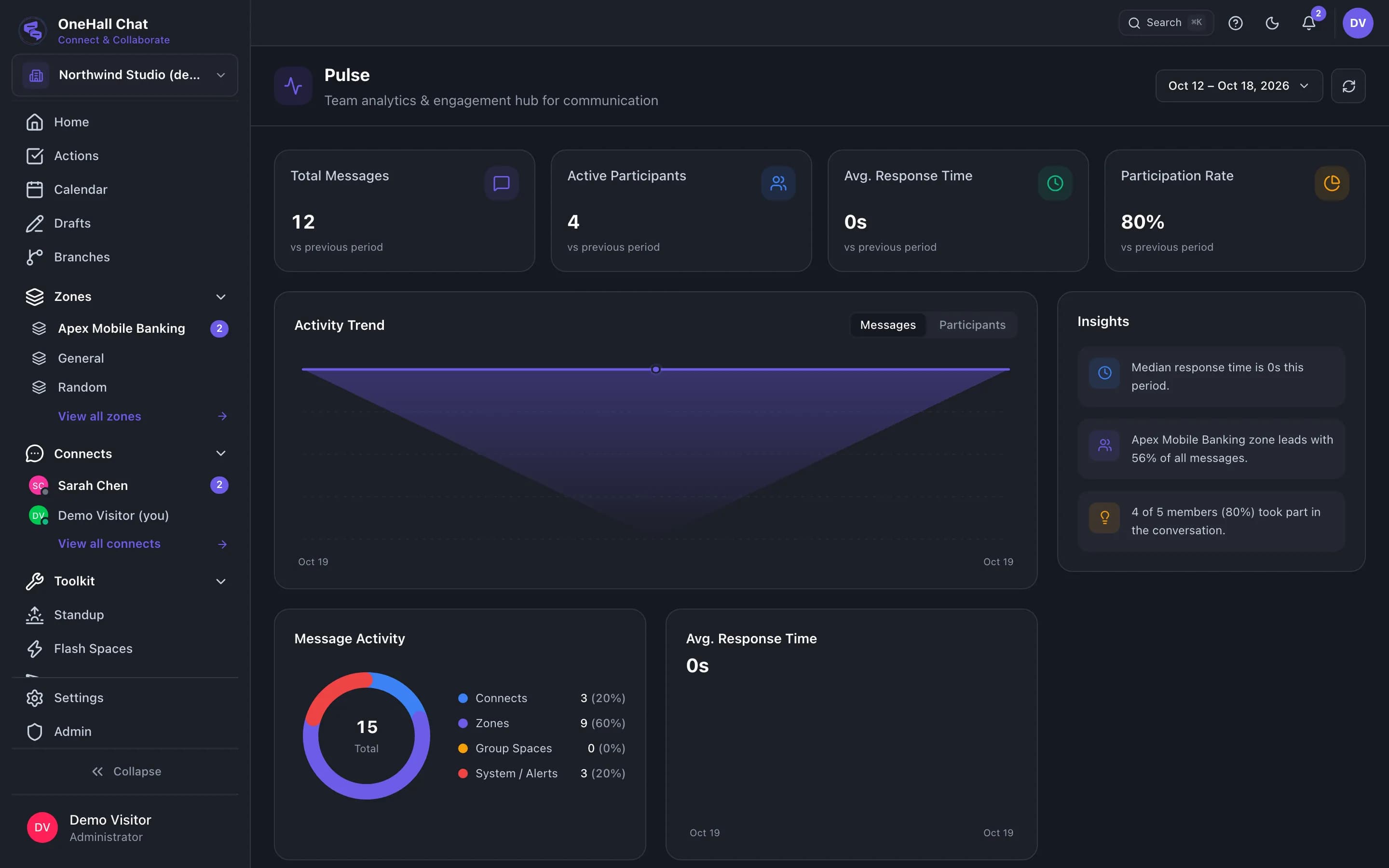Screen dimensions: 1389x868
Task: Open Settings in the sidebar
Action: (x=124, y=698)
